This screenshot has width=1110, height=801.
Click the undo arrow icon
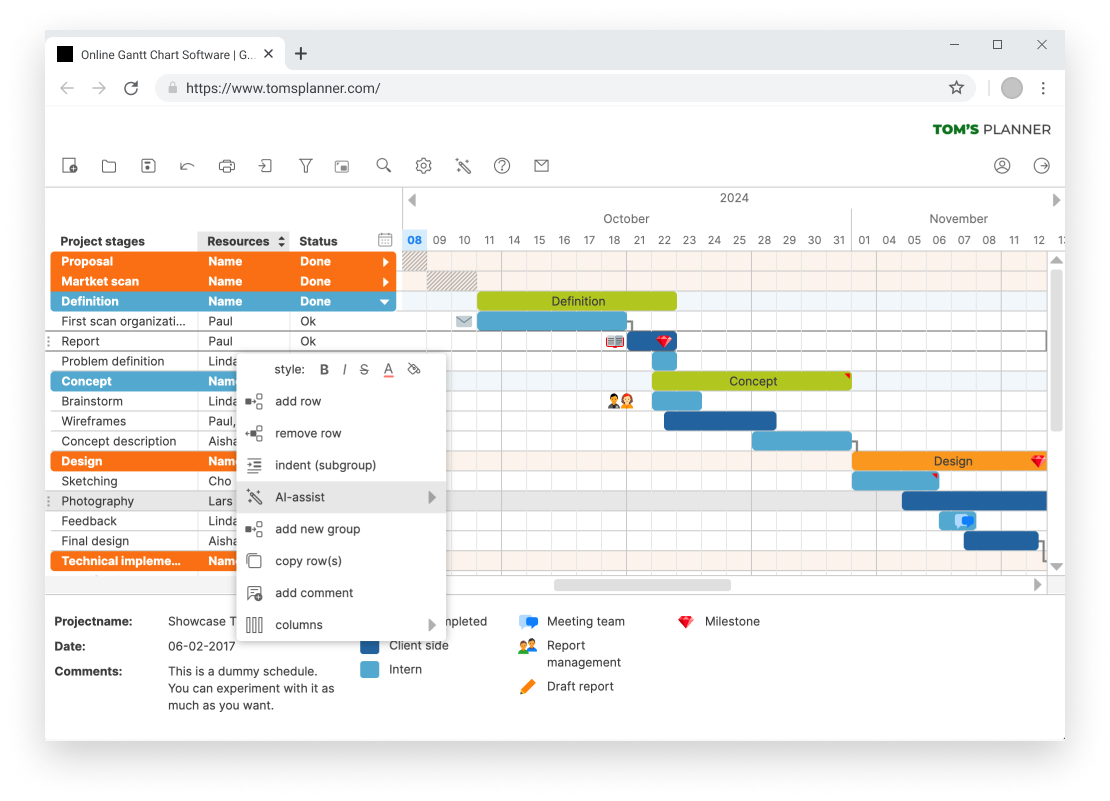tap(186, 165)
